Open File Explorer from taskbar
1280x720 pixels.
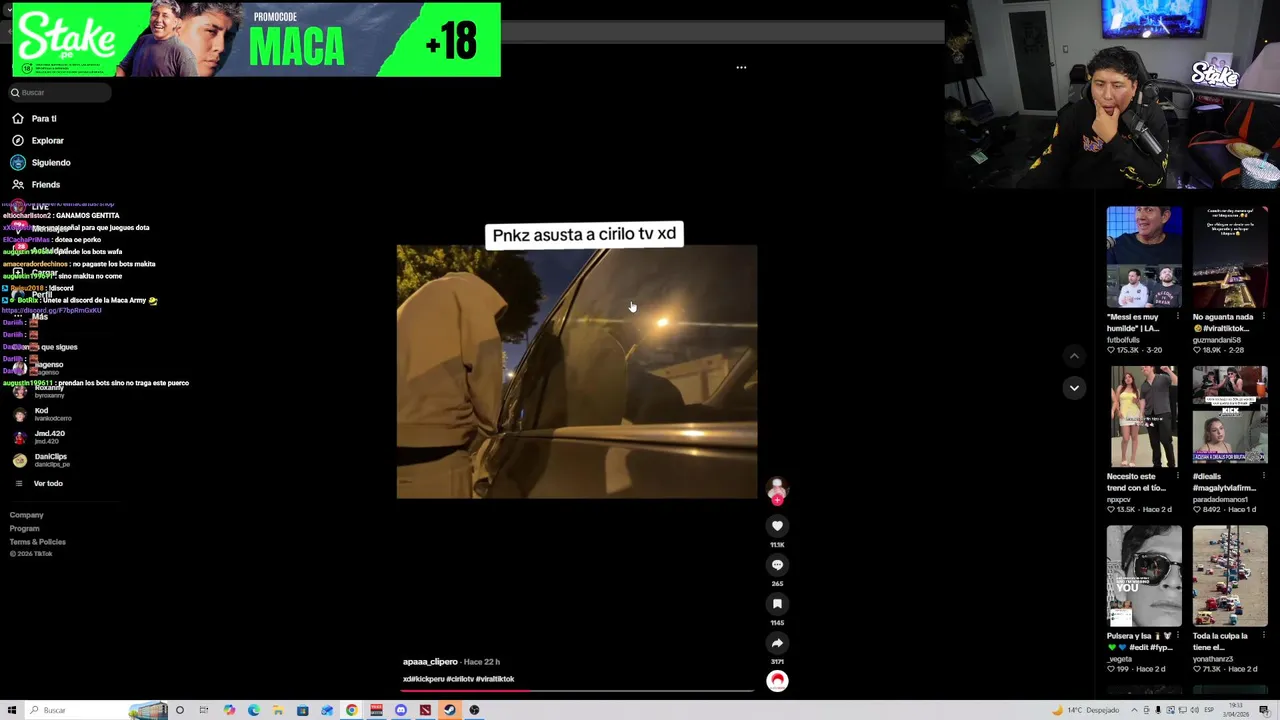[278, 710]
